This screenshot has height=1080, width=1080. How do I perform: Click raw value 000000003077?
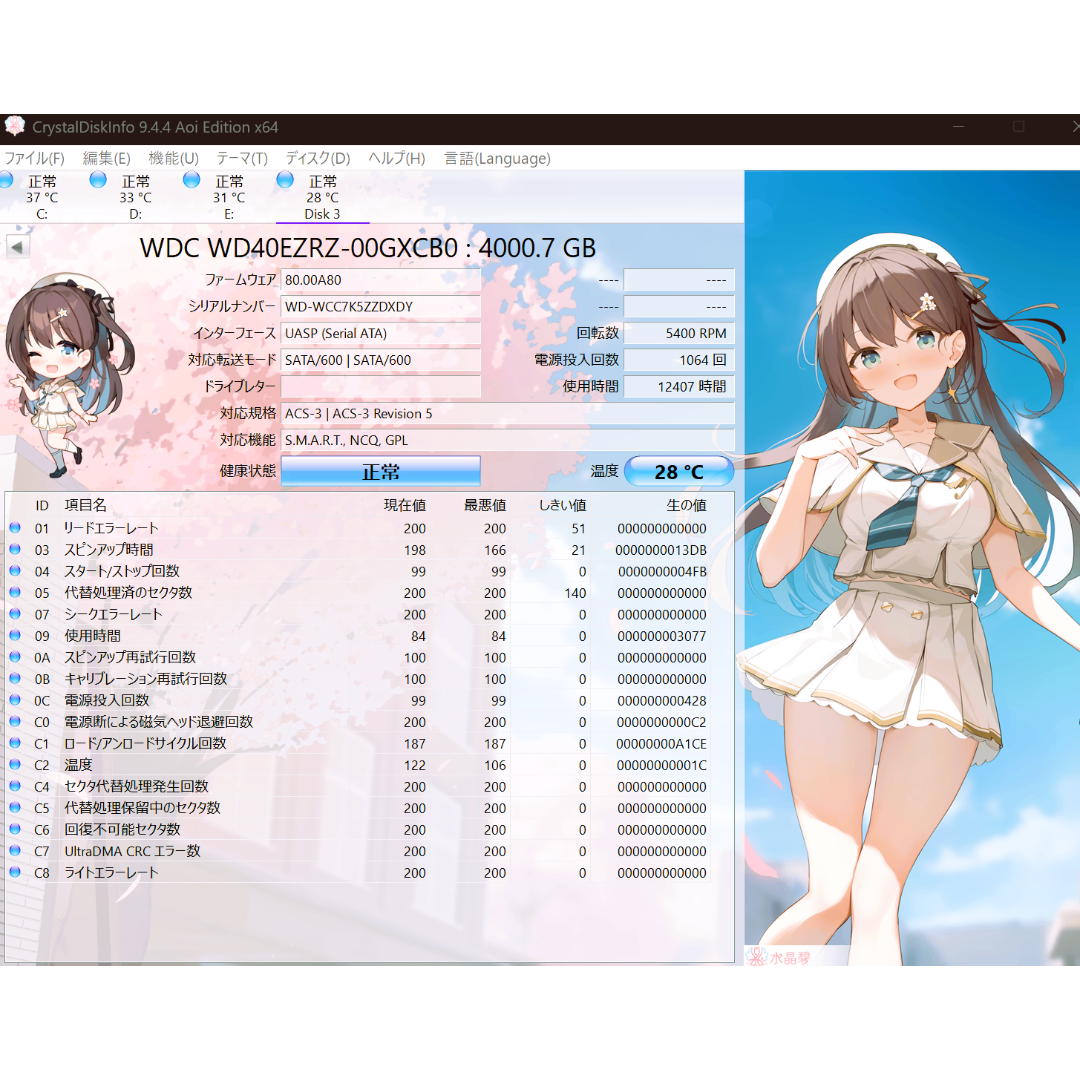(x=661, y=636)
